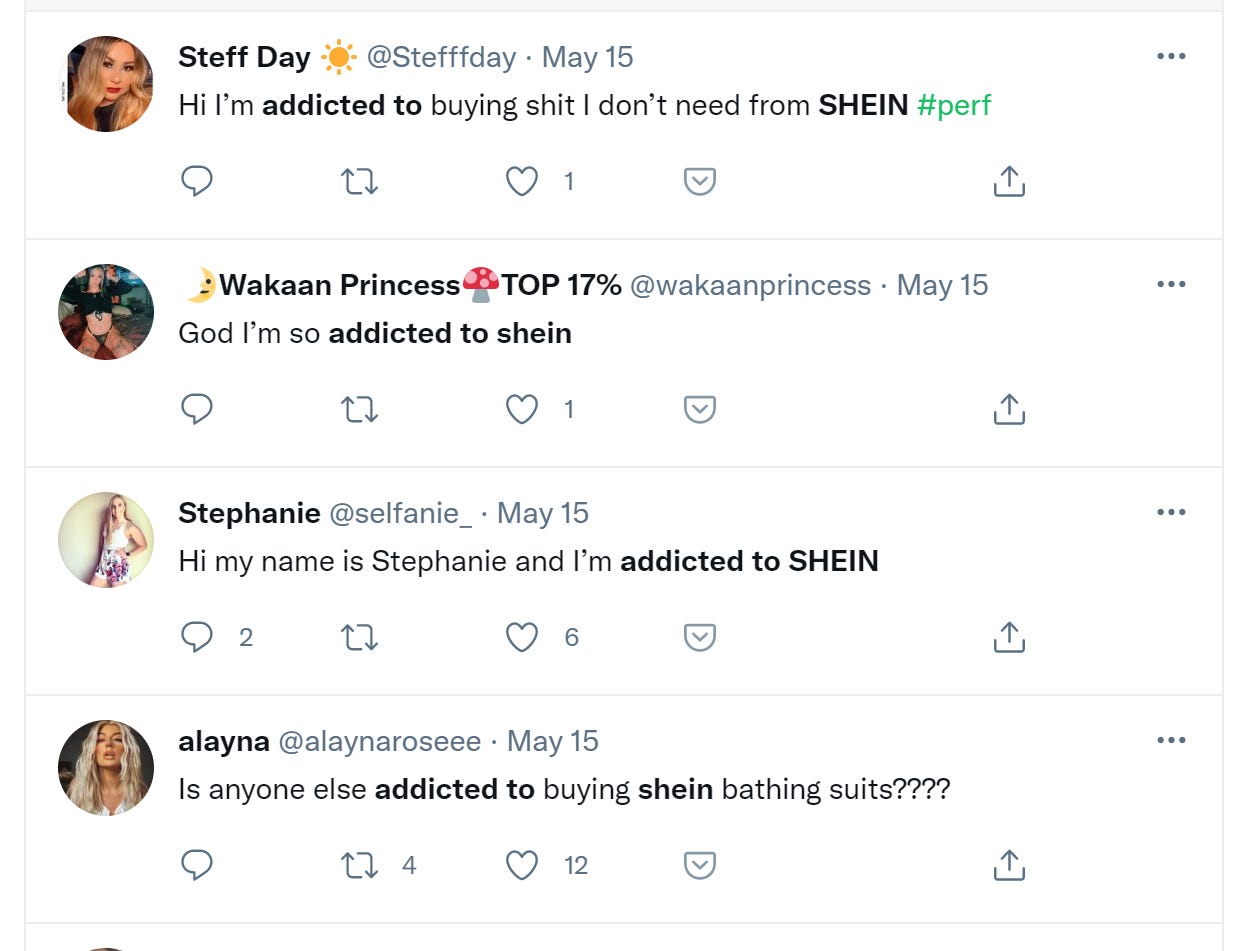This screenshot has width=1251, height=951.
Task: Click the retweet count on alayna's tweet
Action: (x=410, y=865)
